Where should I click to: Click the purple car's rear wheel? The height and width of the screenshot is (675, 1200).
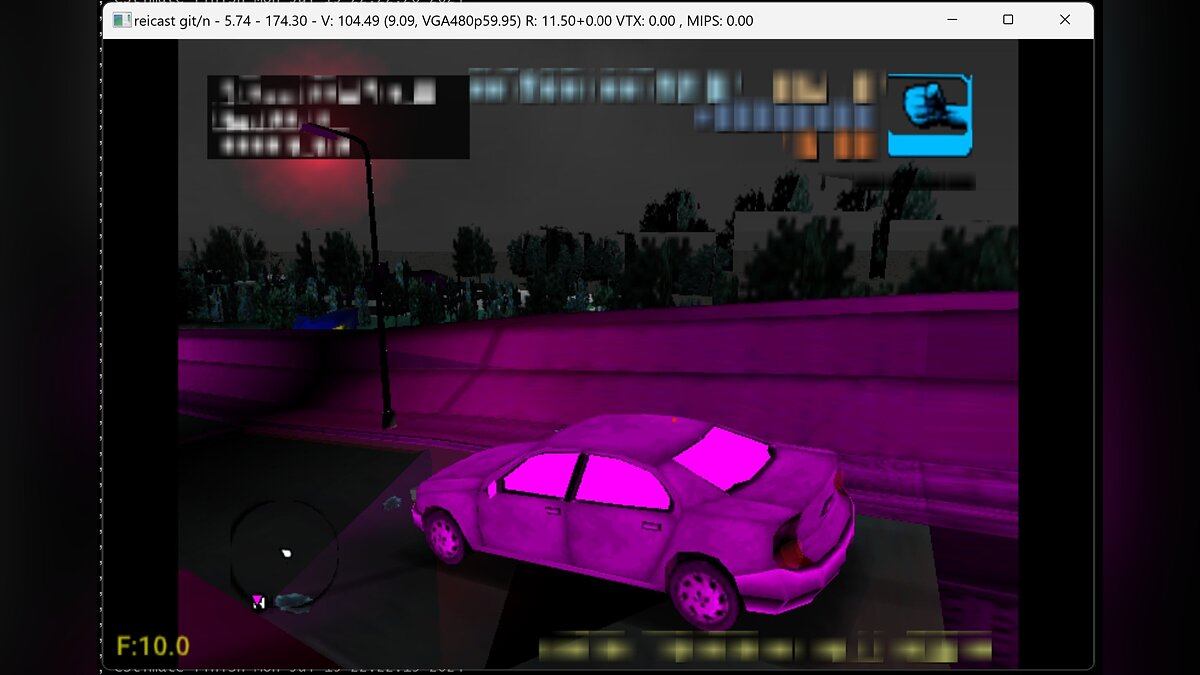[703, 593]
